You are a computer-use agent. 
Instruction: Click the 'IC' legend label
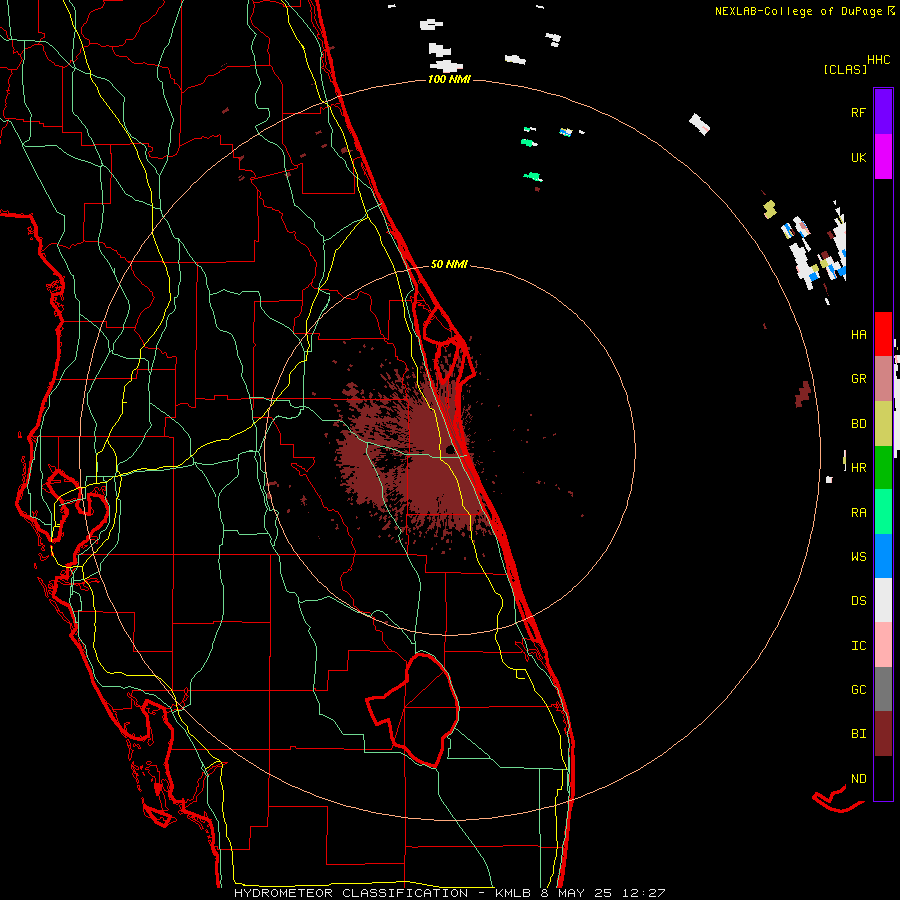pos(858,646)
